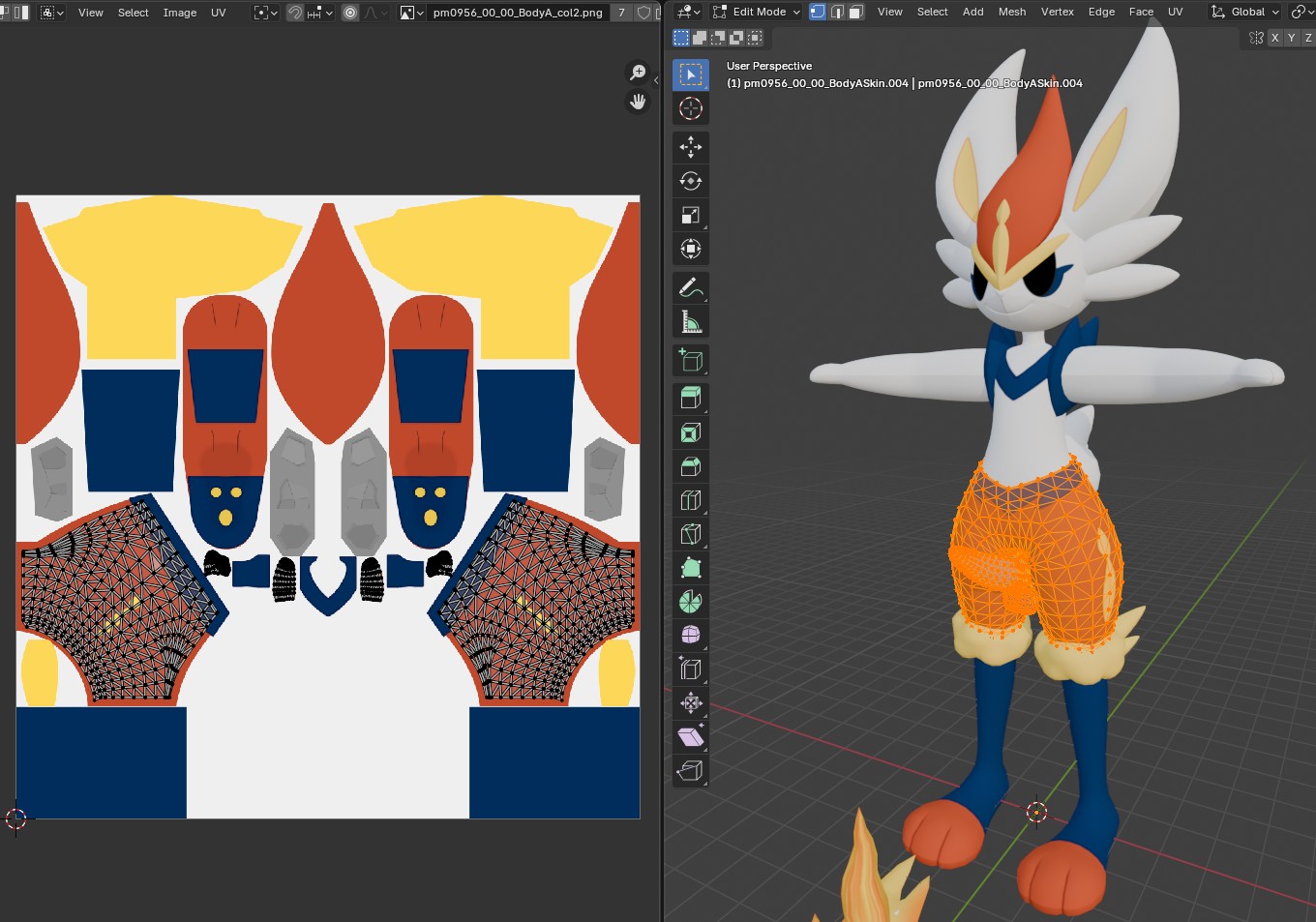Open the Vertex menu
Image resolution: width=1316 pixels, height=922 pixels.
[1058, 12]
